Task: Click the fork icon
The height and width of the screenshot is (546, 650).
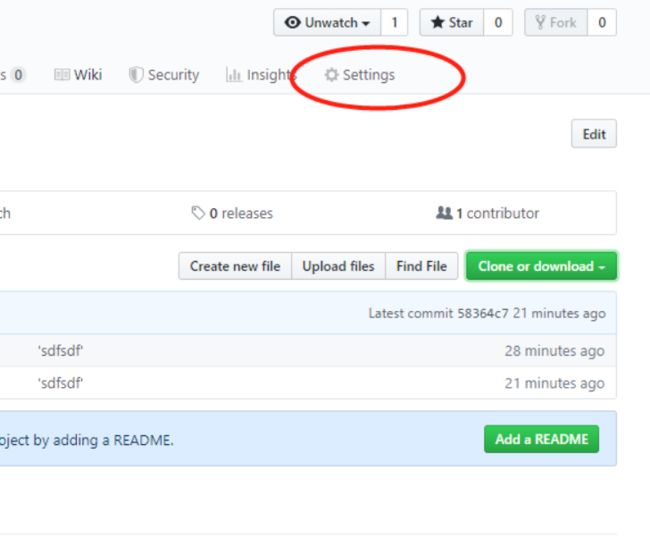Action: pos(540,22)
